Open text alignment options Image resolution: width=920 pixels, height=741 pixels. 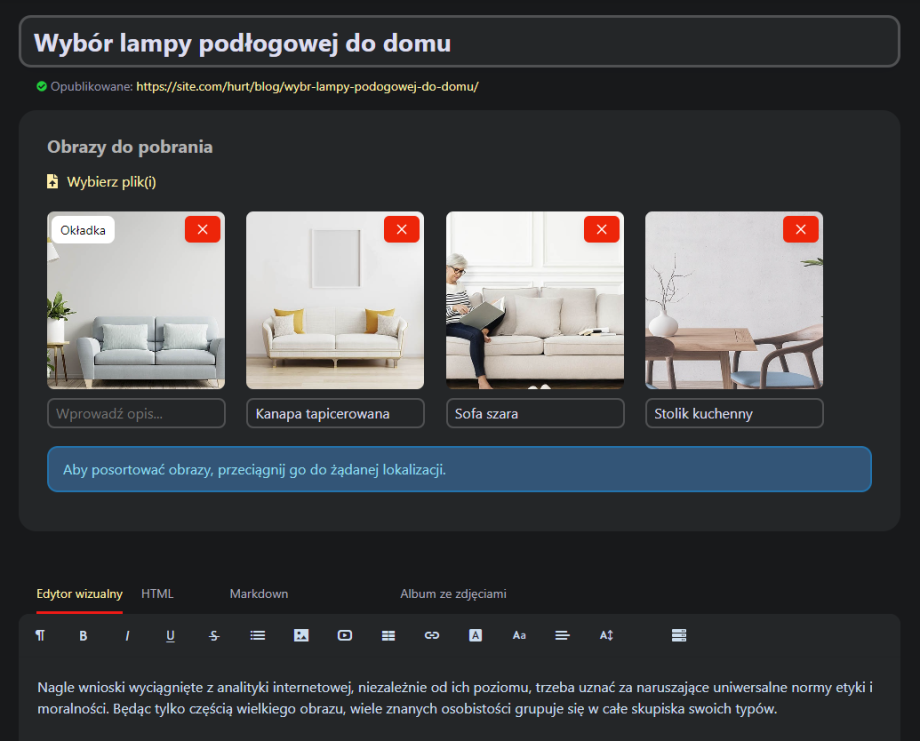[x=562, y=635]
